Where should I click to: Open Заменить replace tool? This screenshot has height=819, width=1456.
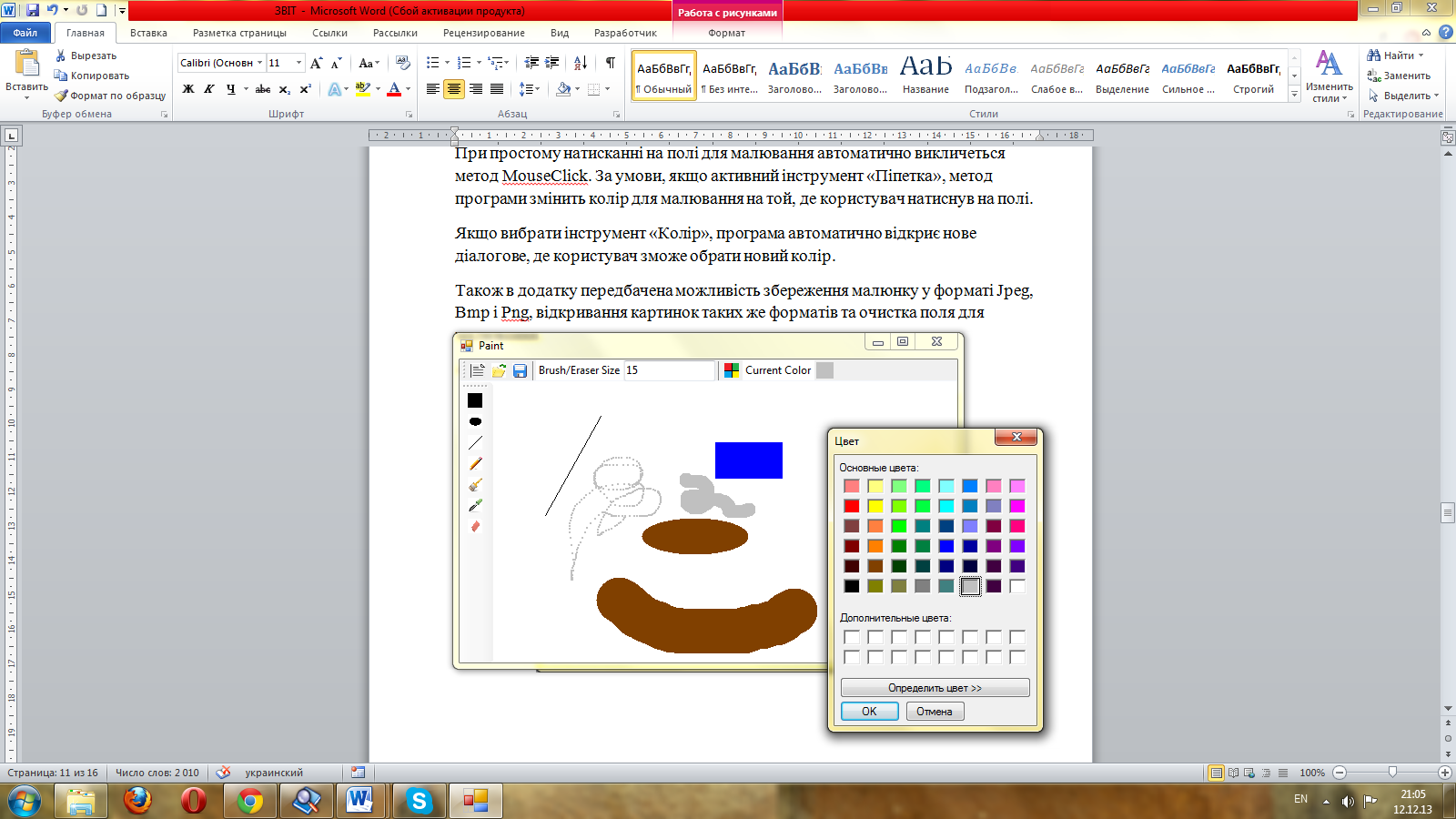[x=1398, y=76]
